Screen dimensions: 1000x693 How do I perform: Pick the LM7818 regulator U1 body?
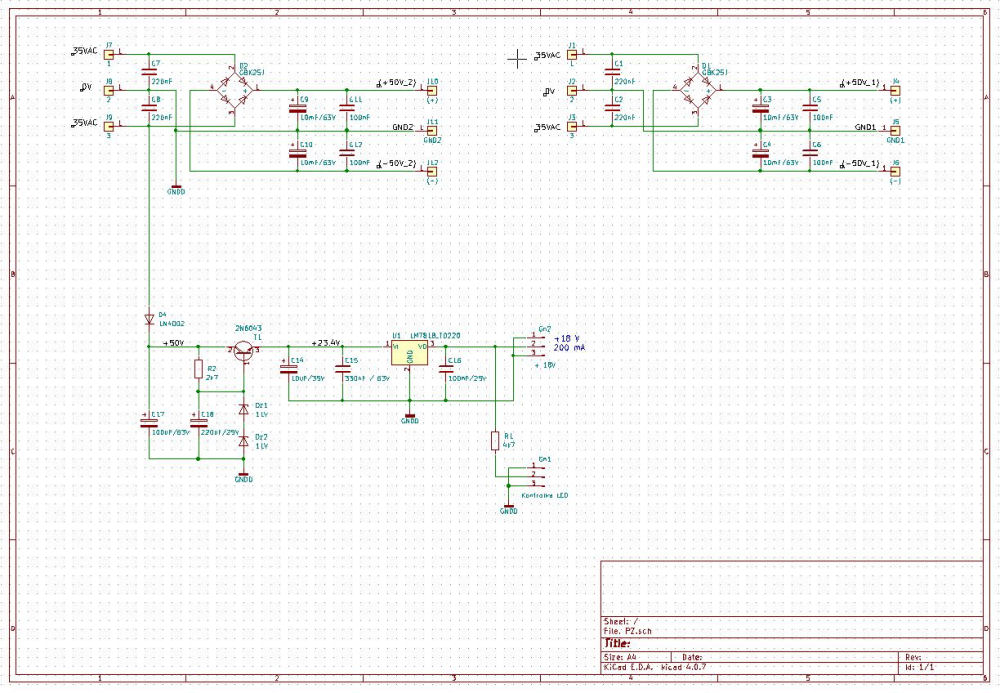[409, 353]
